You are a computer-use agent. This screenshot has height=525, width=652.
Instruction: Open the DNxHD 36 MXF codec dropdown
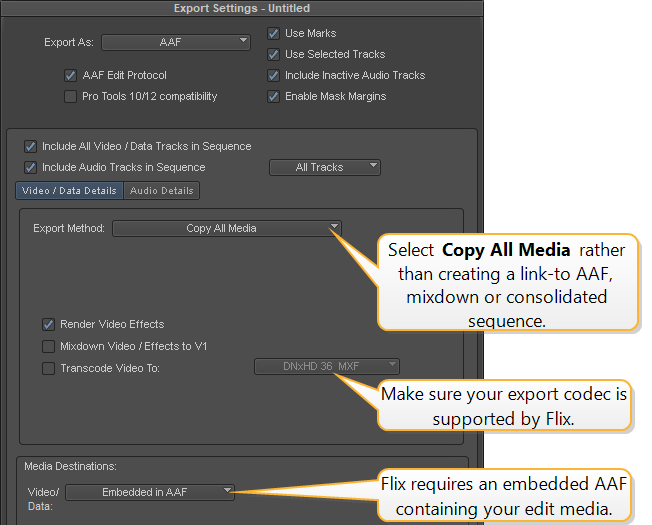pos(327,367)
